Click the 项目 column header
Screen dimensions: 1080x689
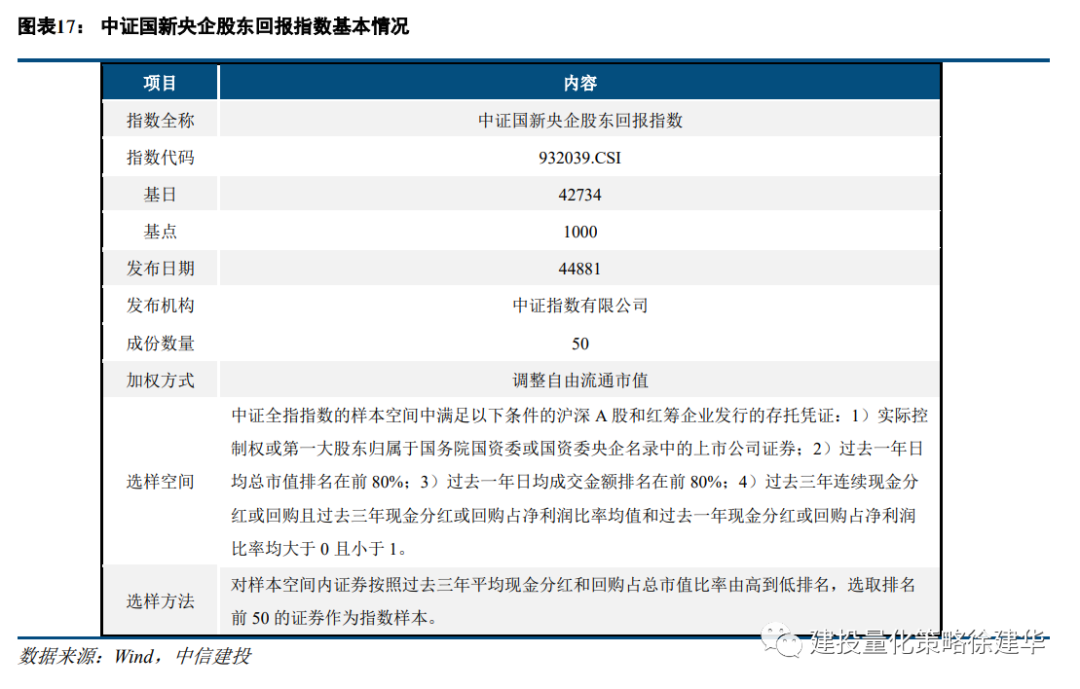click(x=160, y=83)
